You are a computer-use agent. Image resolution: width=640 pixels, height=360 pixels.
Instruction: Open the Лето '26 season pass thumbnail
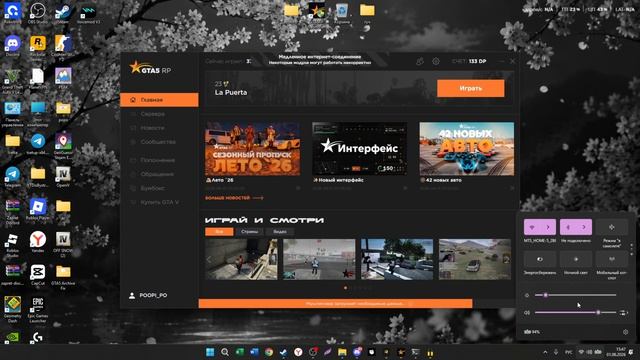click(253, 149)
